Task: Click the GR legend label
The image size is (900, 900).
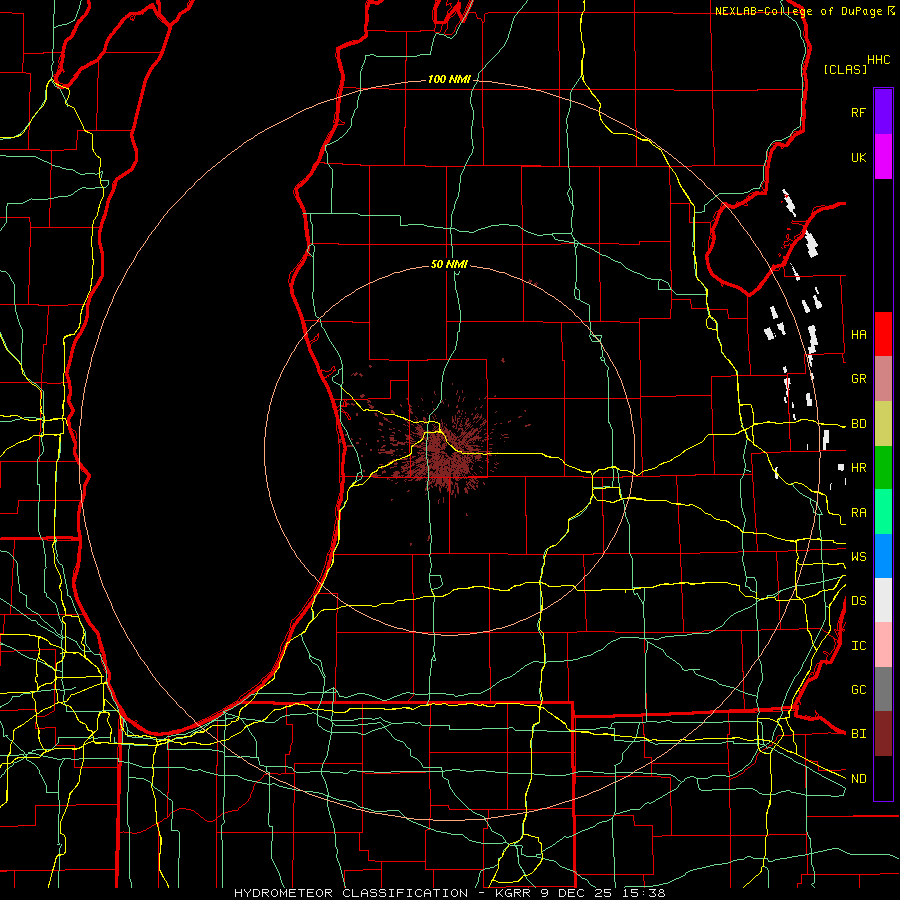Action: pos(858,379)
